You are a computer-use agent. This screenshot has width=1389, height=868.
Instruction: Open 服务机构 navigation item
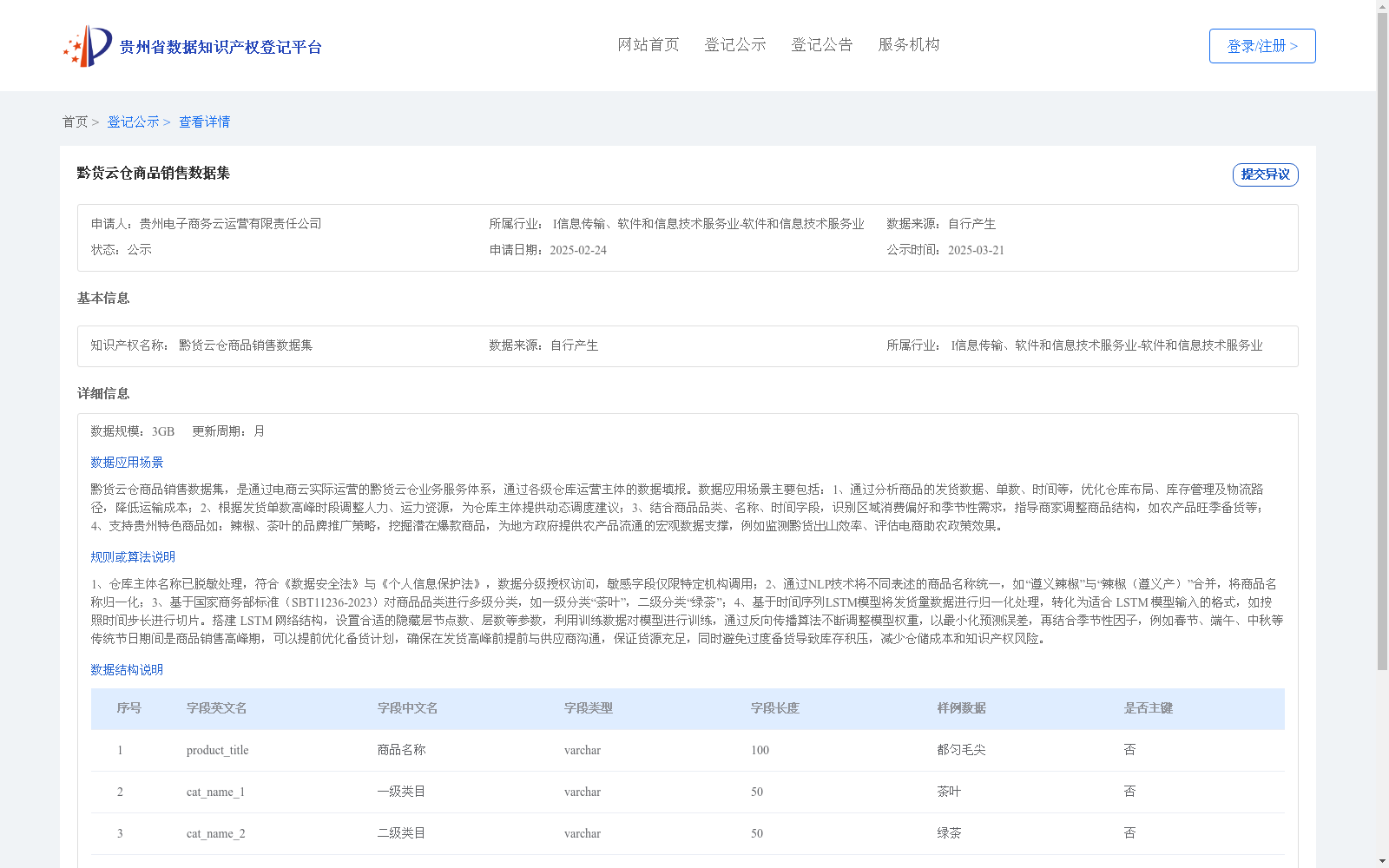(x=909, y=44)
